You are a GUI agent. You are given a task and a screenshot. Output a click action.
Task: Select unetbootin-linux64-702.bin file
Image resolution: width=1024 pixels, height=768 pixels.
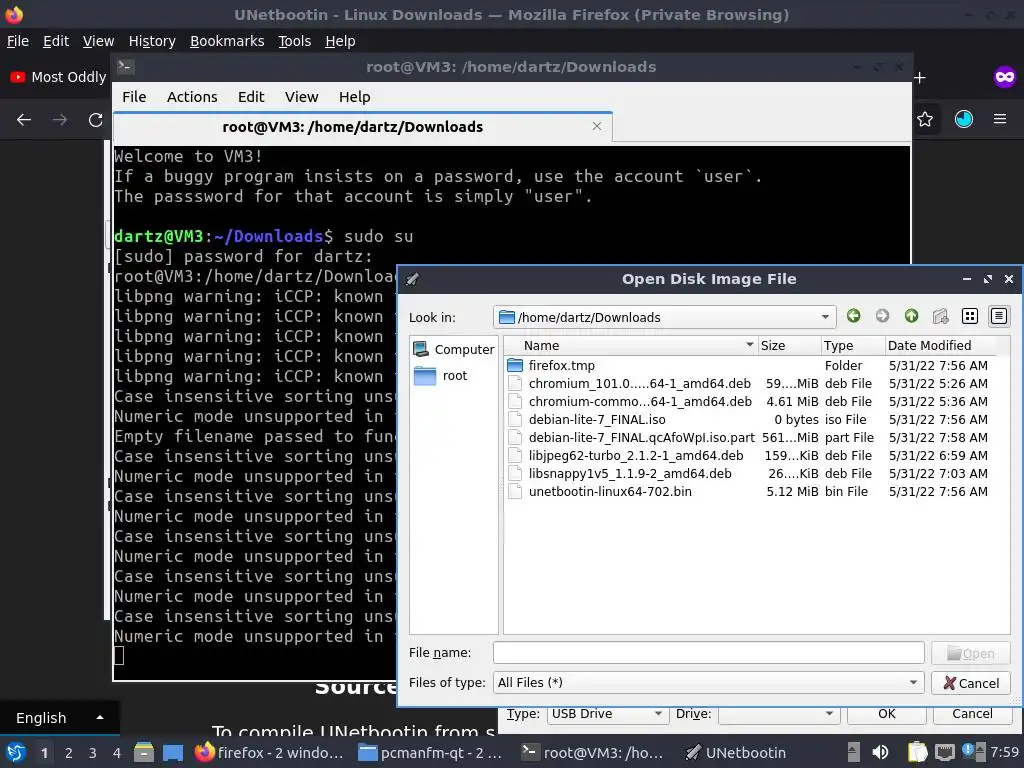609,492
